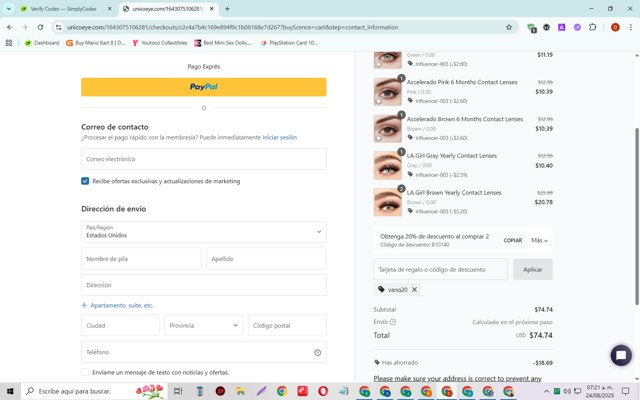Click the LA Girl Gray lenses thumbnail
Image resolution: width=640 pixels, height=400 pixels.
pyautogui.click(x=387, y=165)
